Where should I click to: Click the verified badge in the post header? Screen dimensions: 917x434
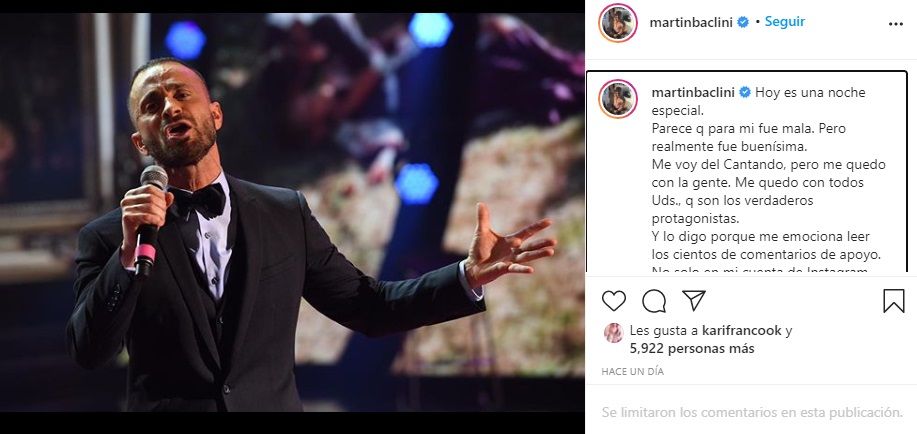[743, 22]
